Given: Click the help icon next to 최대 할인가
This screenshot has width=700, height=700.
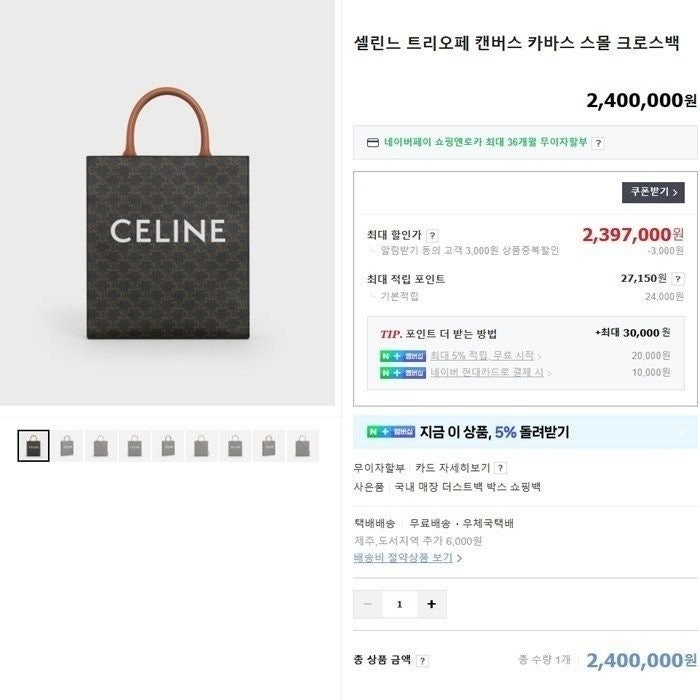Looking at the screenshot, I should [432, 235].
